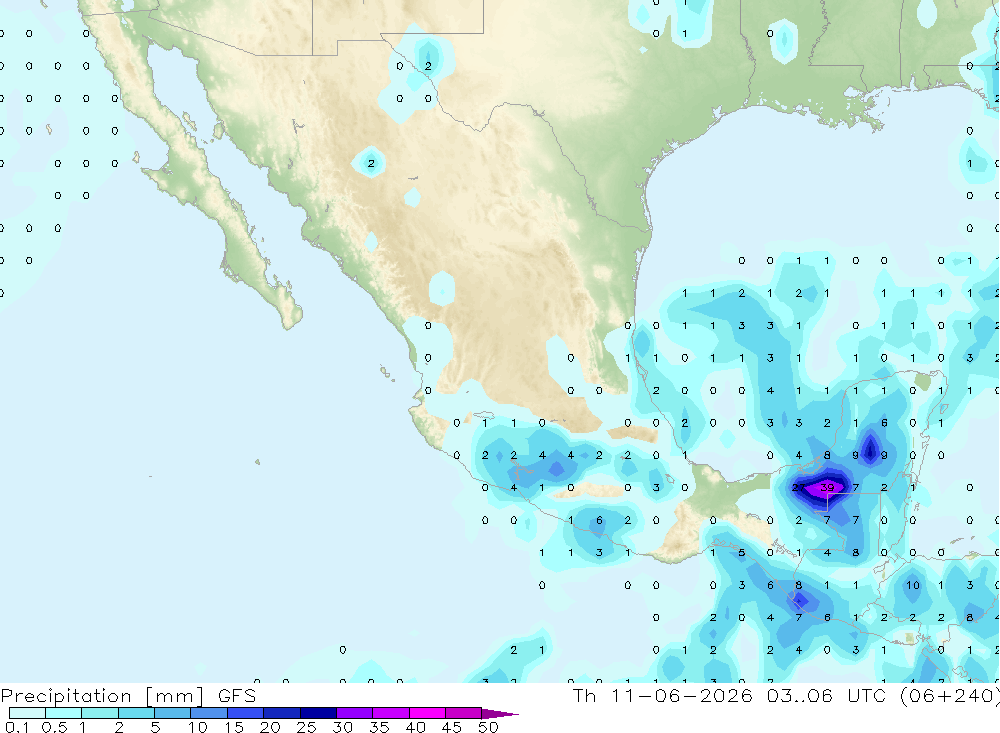Click the "03..06 UTC" time text
The image size is (1000, 733).
pyautogui.click(x=827, y=695)
